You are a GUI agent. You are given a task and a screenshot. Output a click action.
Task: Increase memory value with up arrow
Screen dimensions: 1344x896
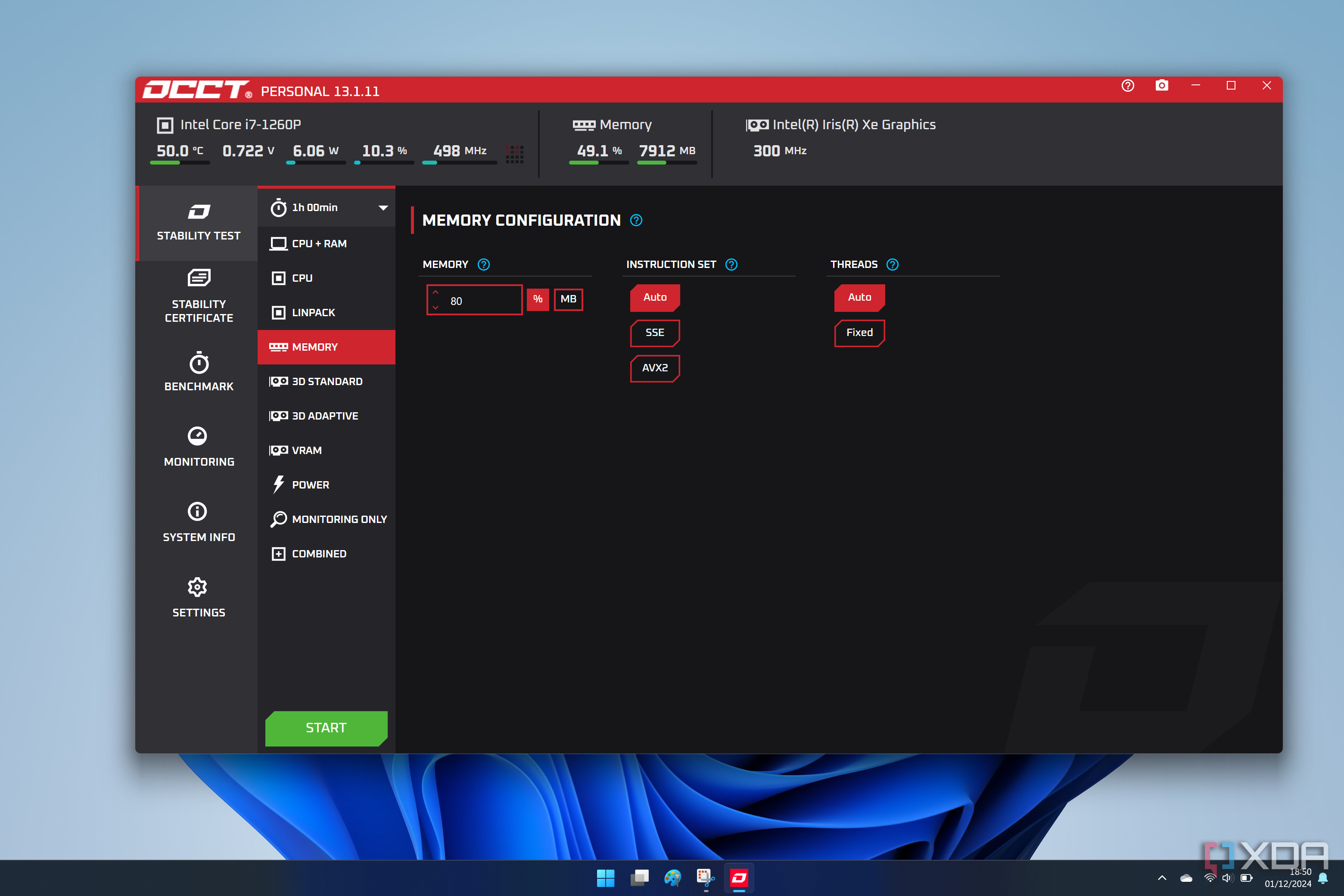click(x=436, y=292)
